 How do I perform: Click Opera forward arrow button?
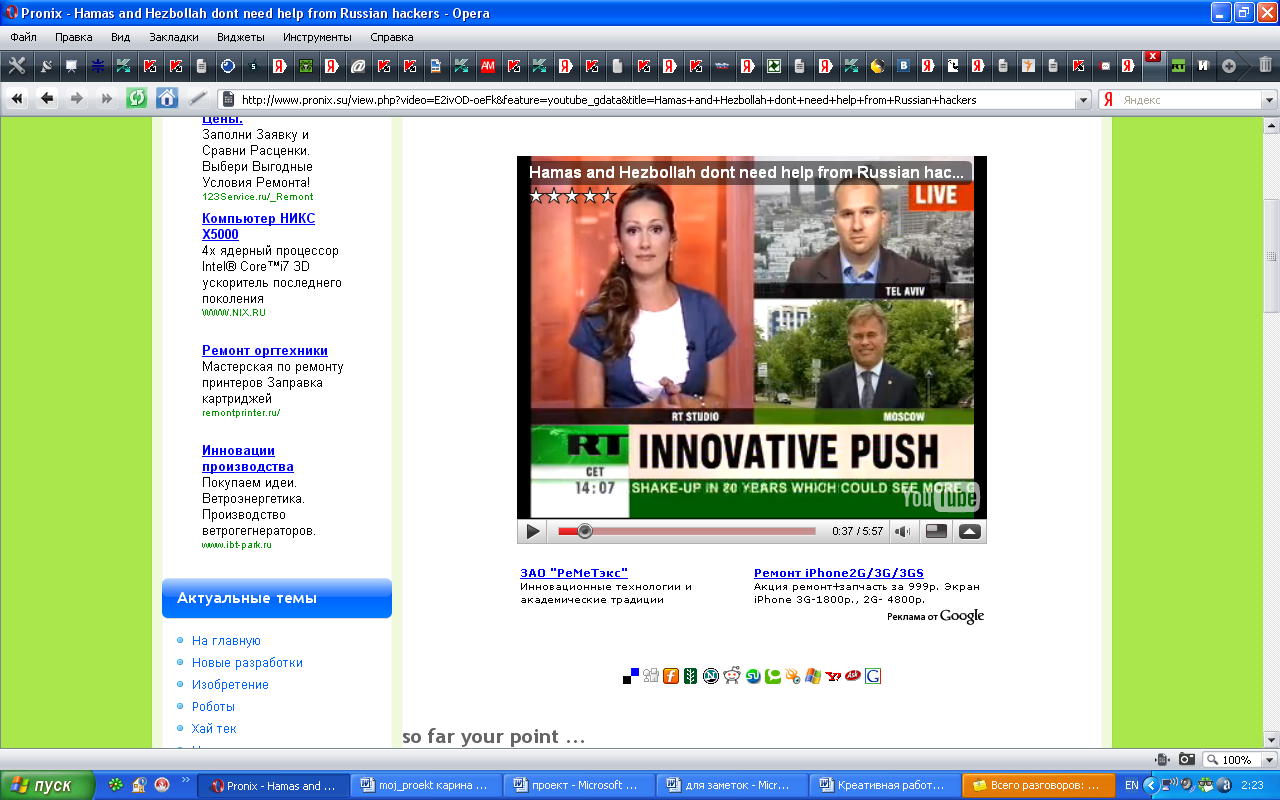pyautogui.click(x=77, y=99)
